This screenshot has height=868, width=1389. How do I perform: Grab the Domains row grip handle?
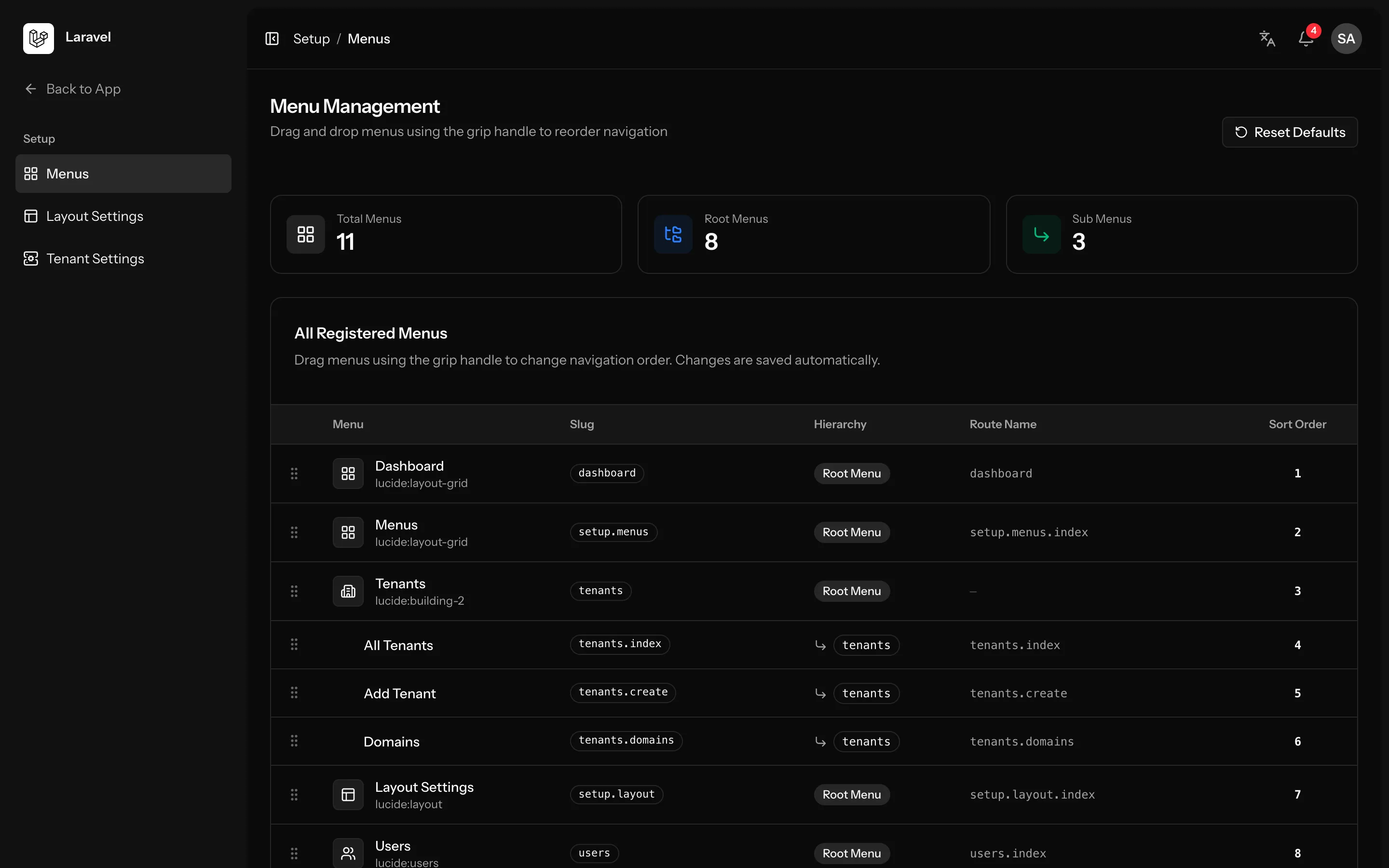[x=295, y=741]
